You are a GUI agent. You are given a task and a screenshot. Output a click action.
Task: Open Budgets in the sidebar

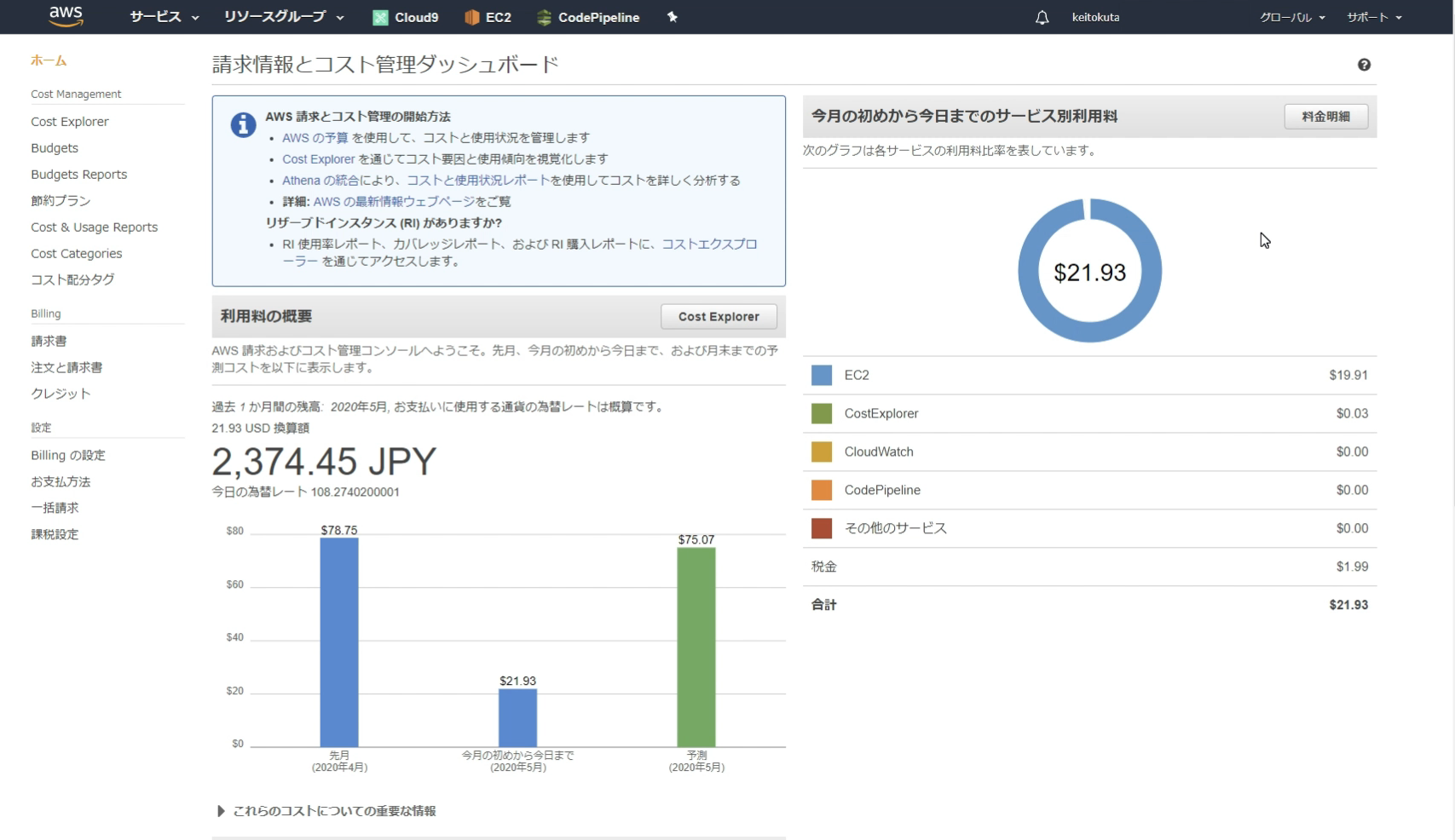tap(55, 148)
